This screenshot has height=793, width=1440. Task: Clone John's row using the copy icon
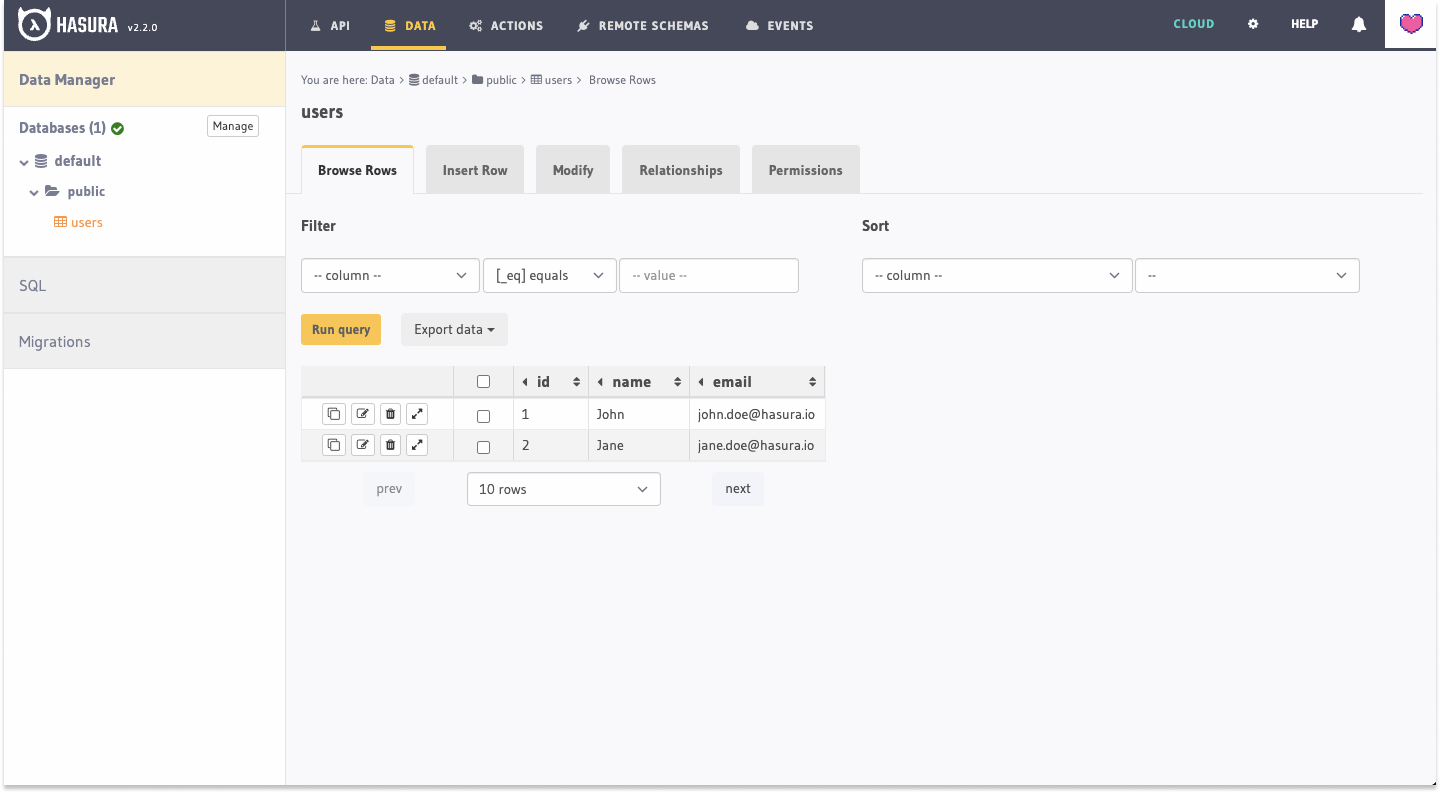point(333,413)
